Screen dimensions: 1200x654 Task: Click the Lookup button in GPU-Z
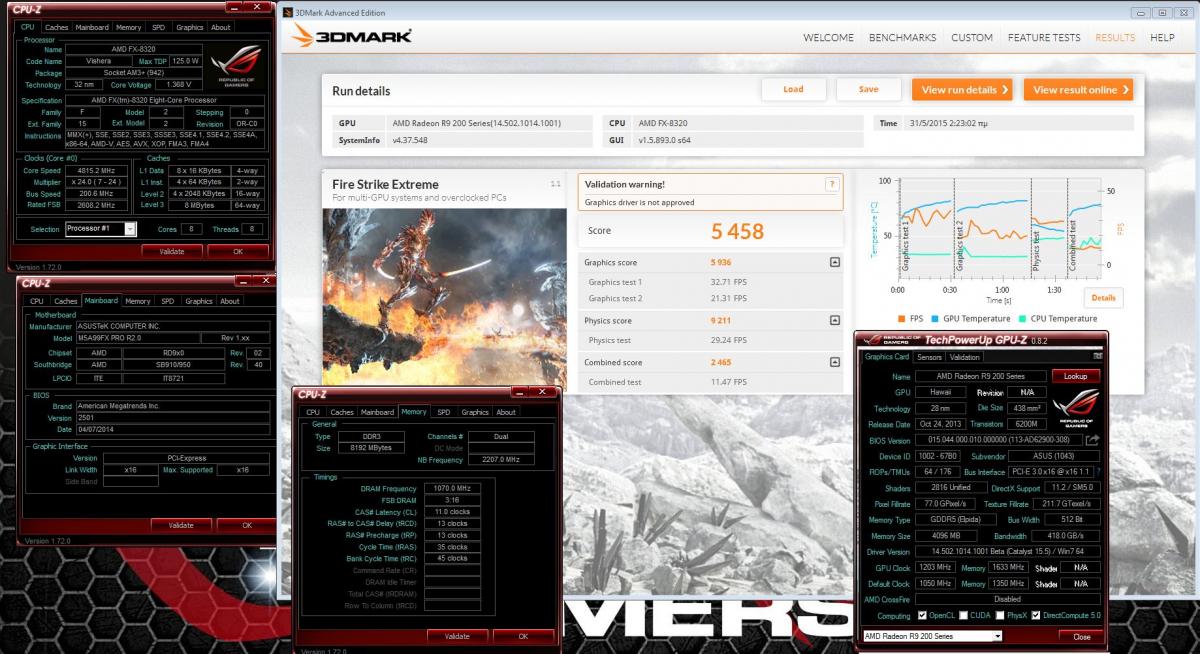coord(1075,376)
